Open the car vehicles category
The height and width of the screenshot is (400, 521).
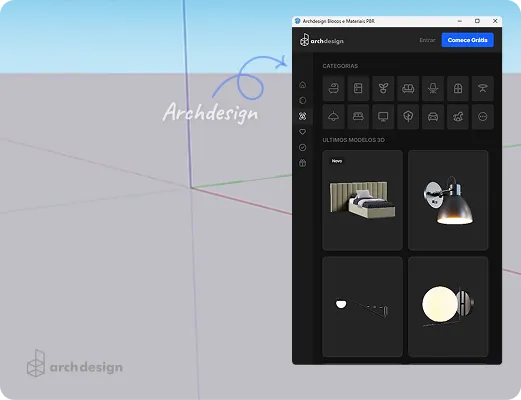(x=433, y=117)
